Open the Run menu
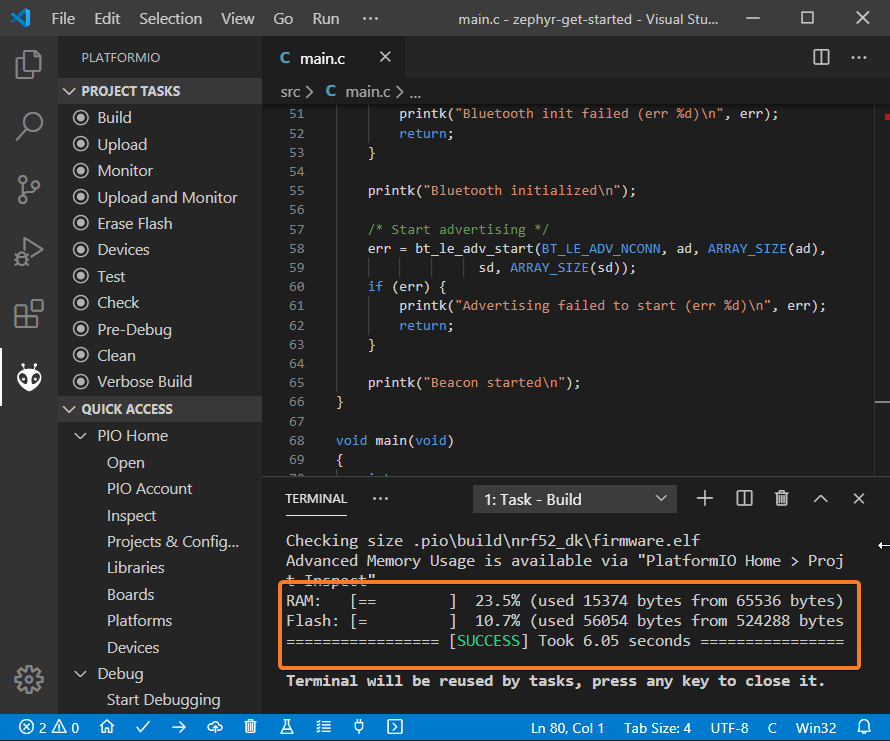The width and height of the screenshot is (890, 741). tap(325, 19)
